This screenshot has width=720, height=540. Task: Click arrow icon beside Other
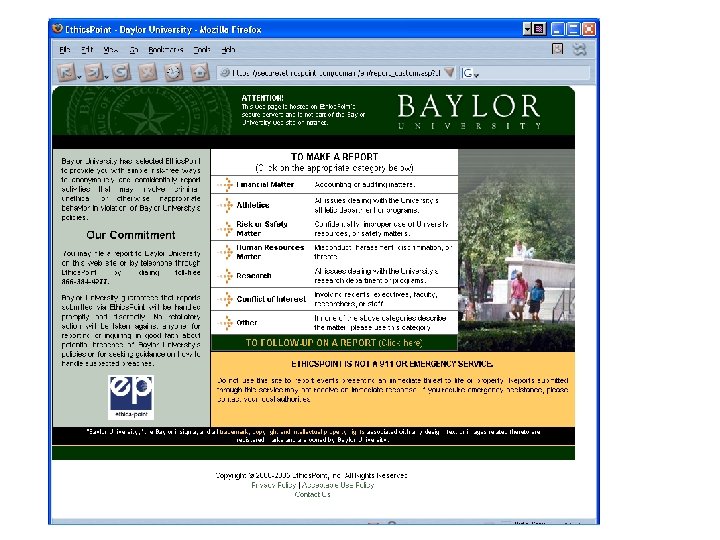225,323
